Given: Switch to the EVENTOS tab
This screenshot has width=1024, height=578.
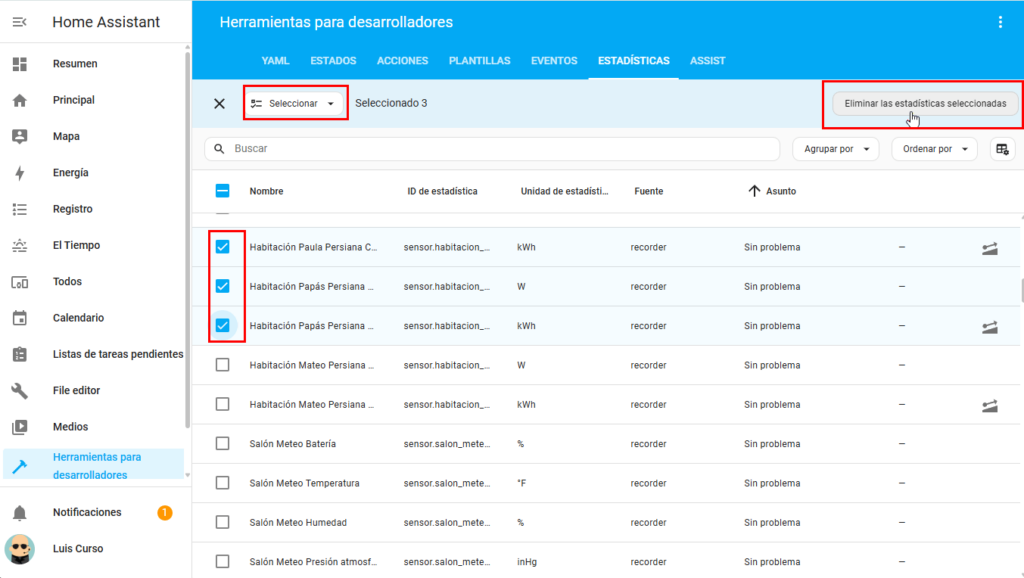Looking at the screenshot, I should 554,61.
